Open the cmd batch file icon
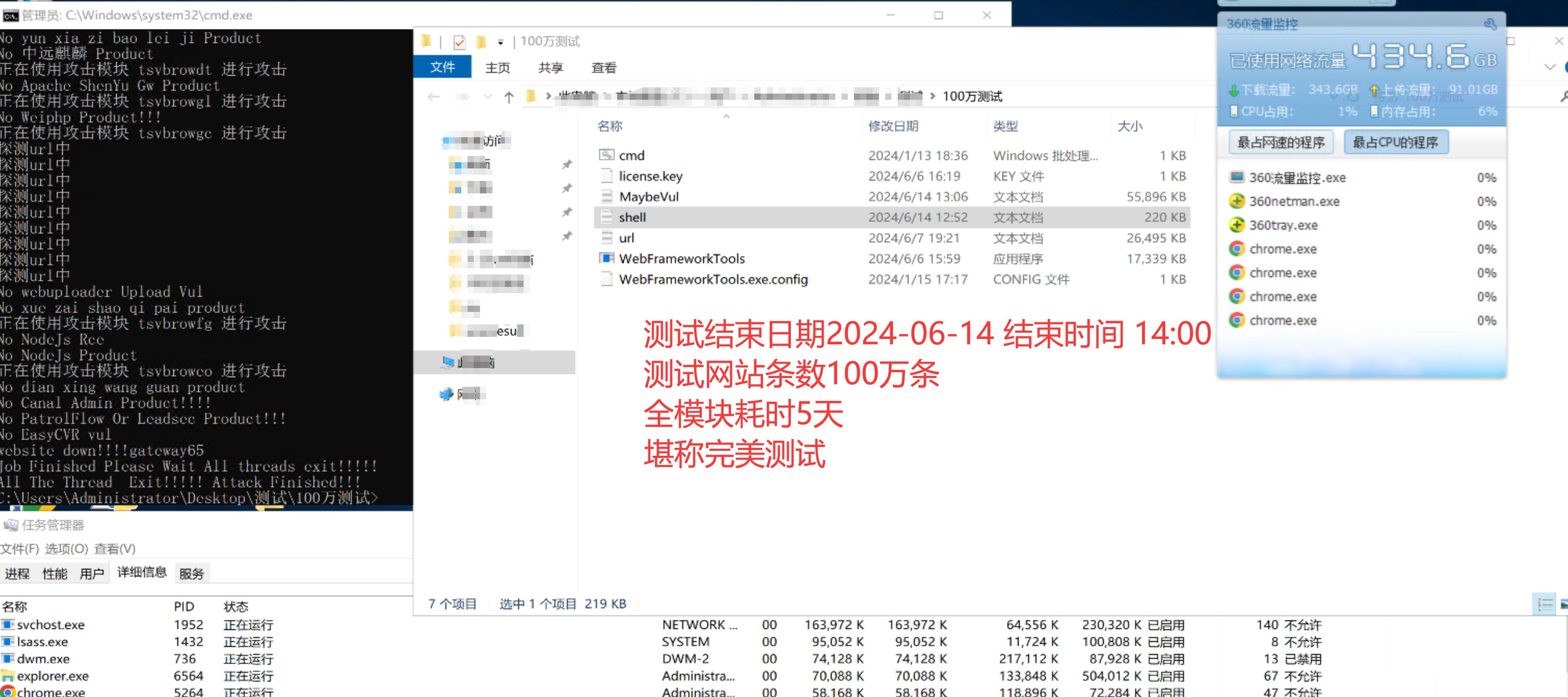 pyautogui.click(x=606, y=155)
